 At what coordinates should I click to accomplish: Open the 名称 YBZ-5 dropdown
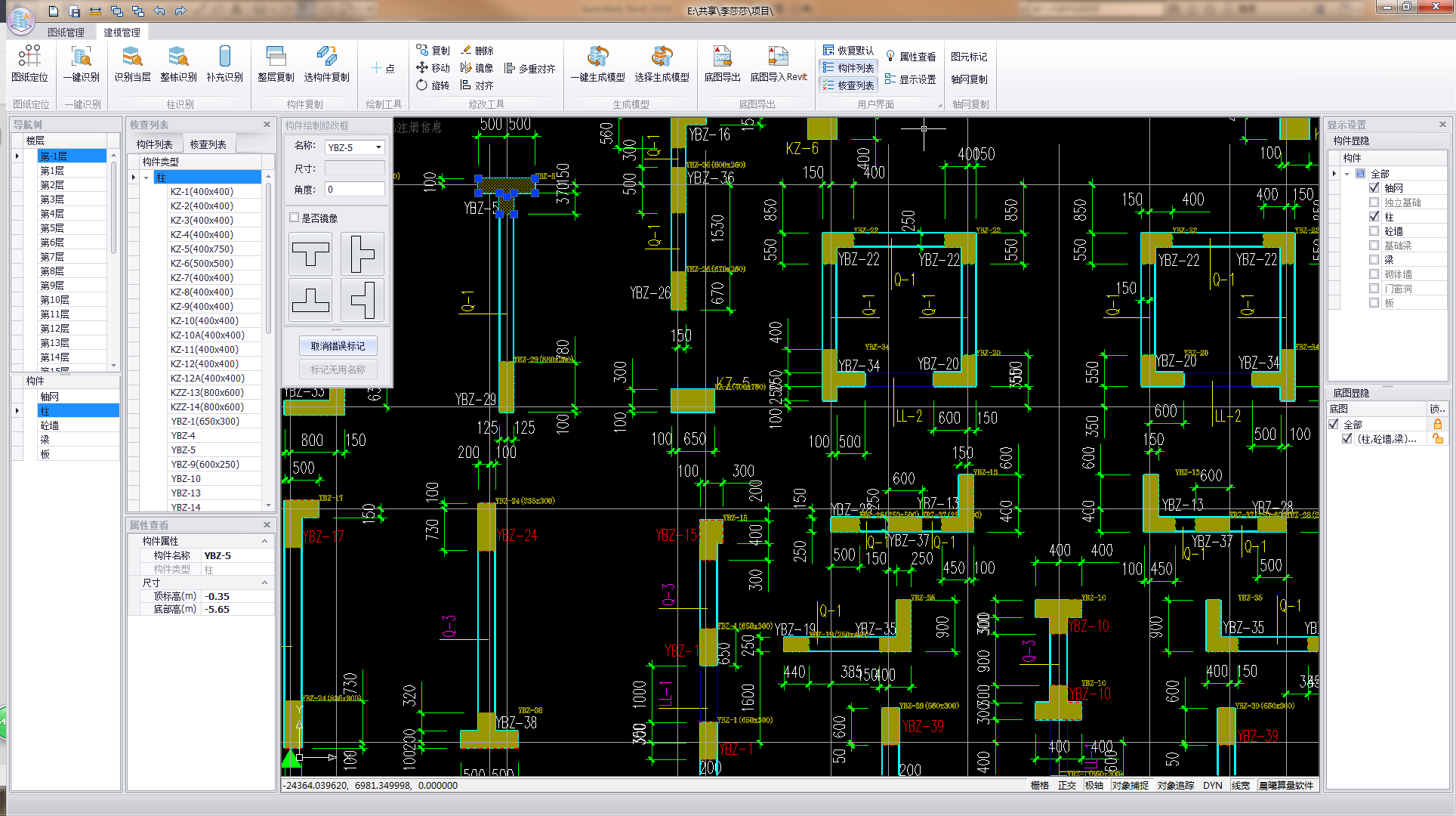click(378, 147)
